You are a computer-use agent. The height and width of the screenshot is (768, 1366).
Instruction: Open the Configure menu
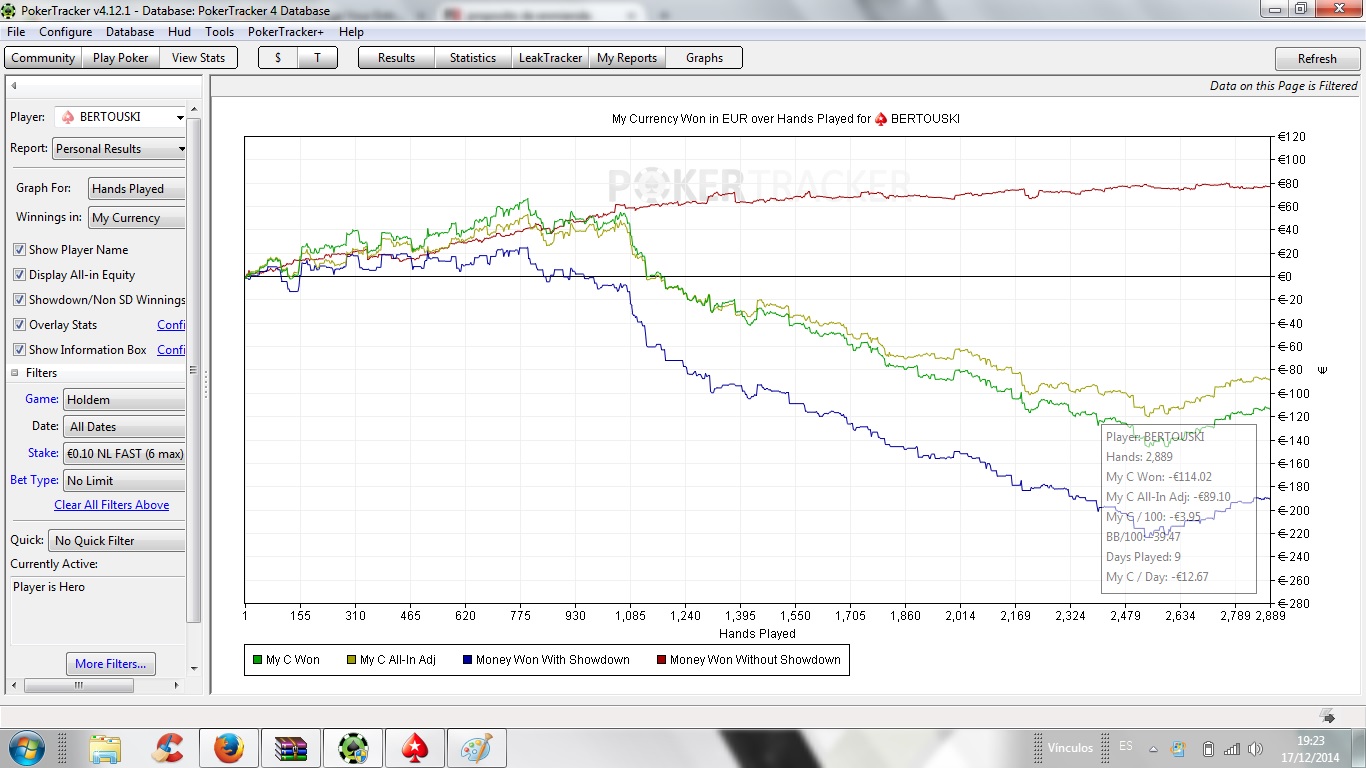65,32
